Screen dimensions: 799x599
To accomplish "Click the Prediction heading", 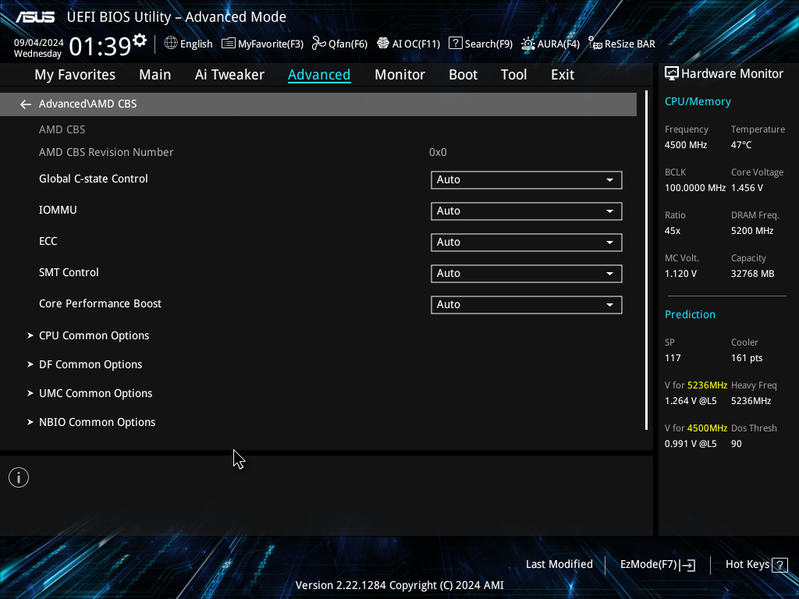I will pos(690,315).
